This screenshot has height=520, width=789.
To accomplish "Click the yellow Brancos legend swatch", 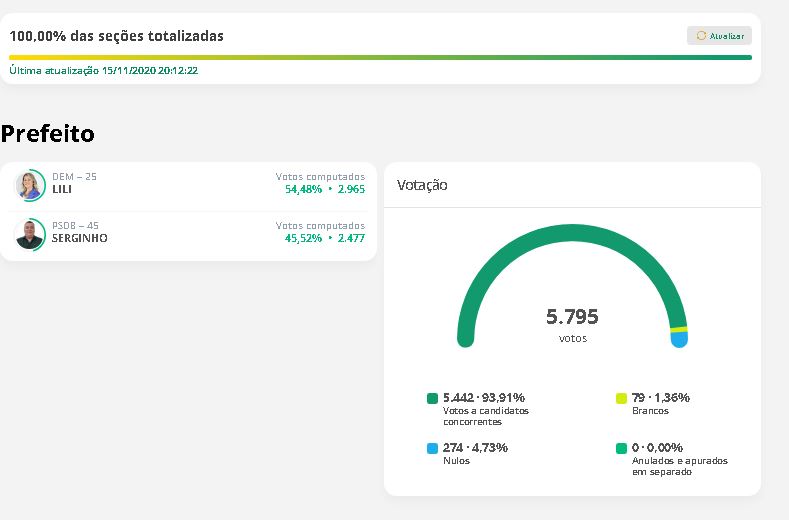I will point(621,398).
